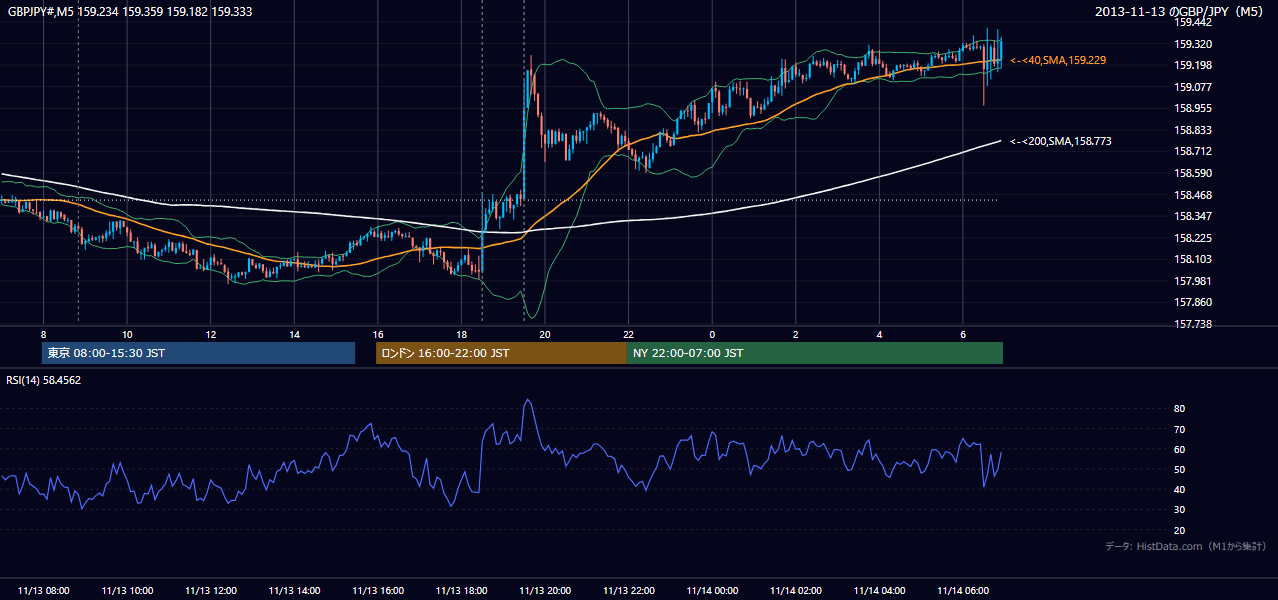The width and height of the screenshot is (1278, 600).
Task: Click the bottom time label 11/14 00:00
Action: click(x=712, y=591)
